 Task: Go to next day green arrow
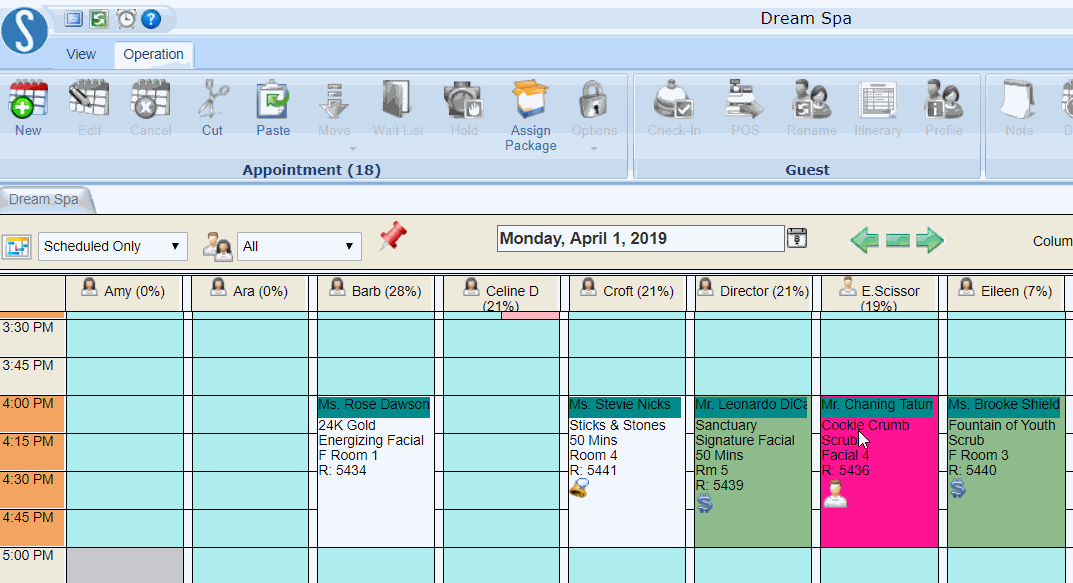tap(929, 240)
